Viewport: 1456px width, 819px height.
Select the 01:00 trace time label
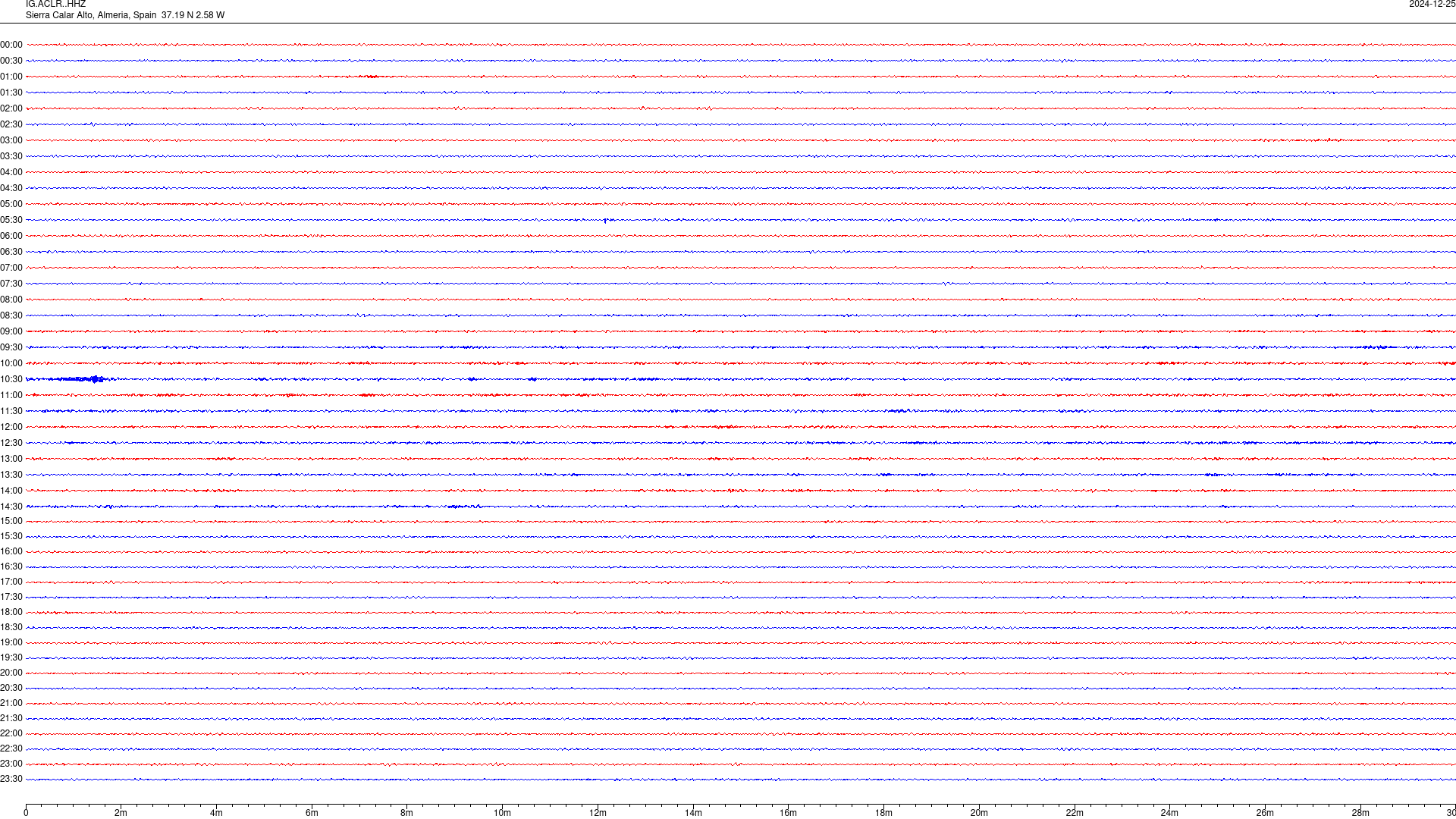(11, 77)
